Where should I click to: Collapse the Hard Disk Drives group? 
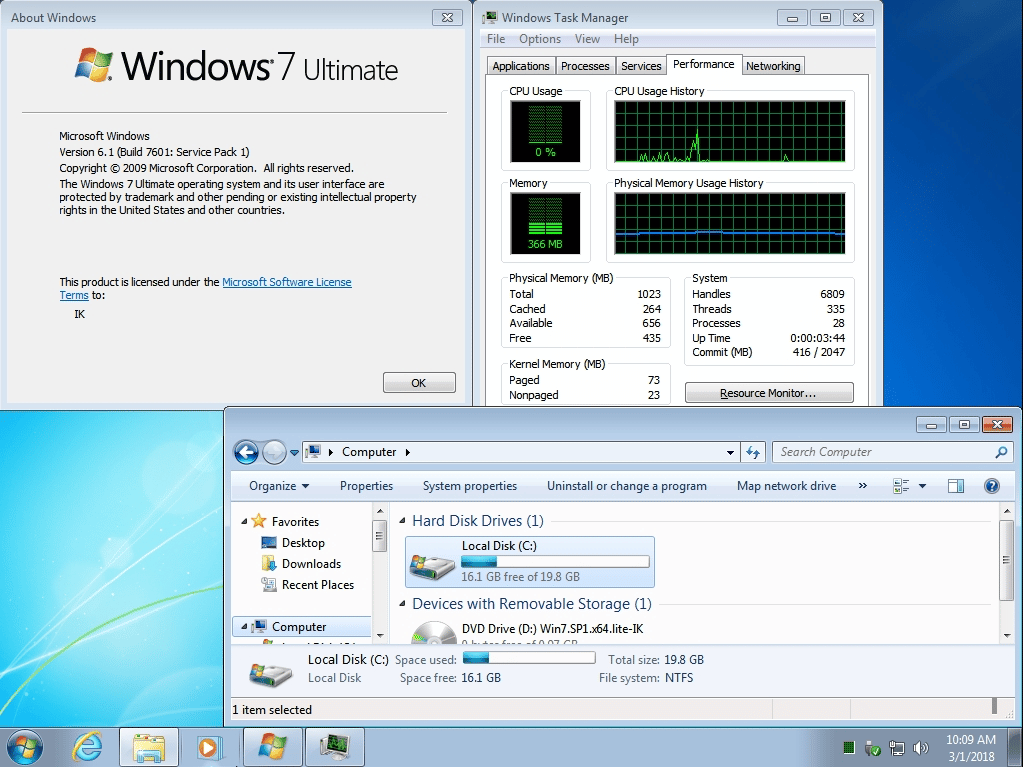402,521
